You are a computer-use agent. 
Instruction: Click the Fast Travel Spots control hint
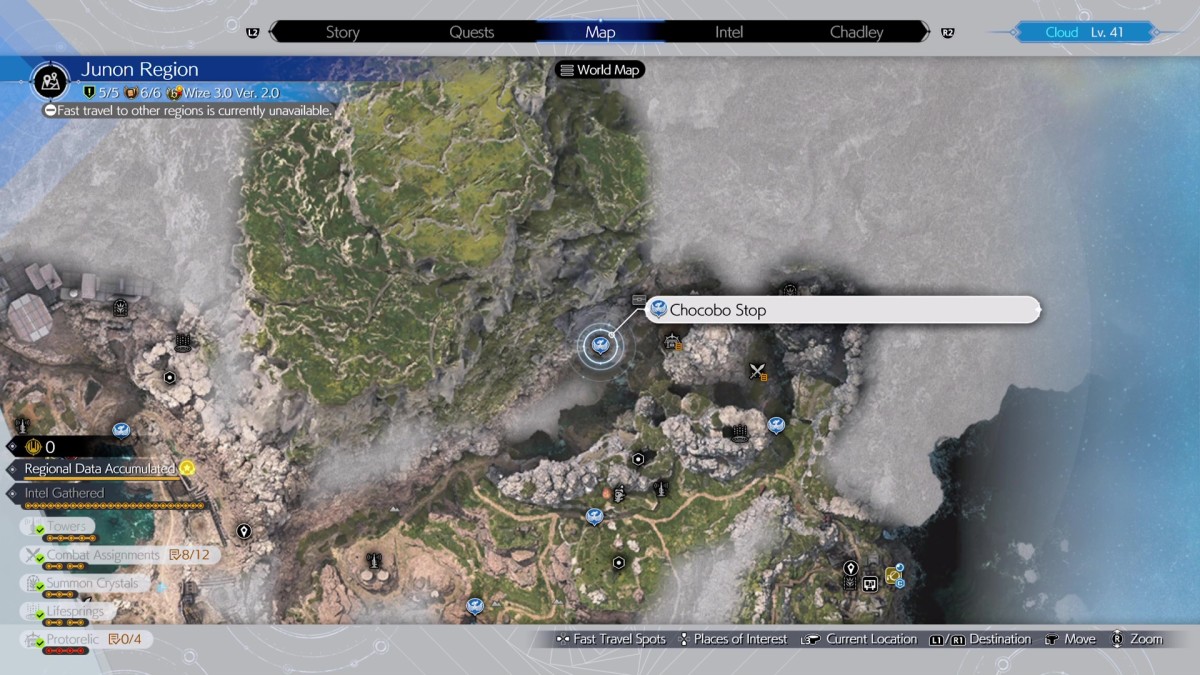coord(609,639)
